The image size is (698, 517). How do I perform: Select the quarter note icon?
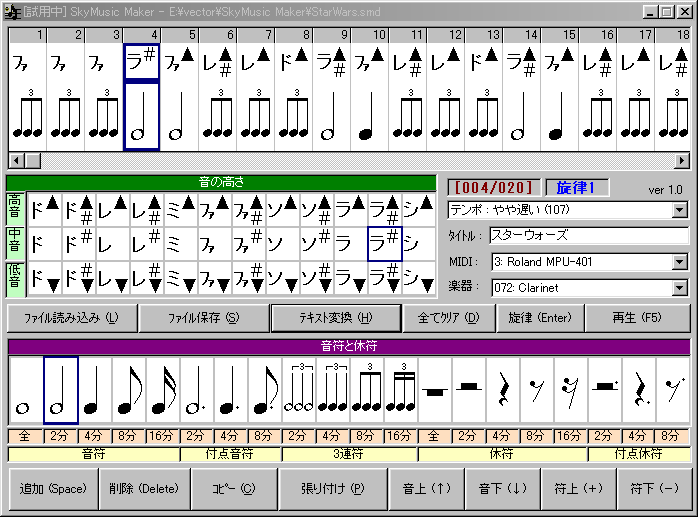tap(94, 391)
